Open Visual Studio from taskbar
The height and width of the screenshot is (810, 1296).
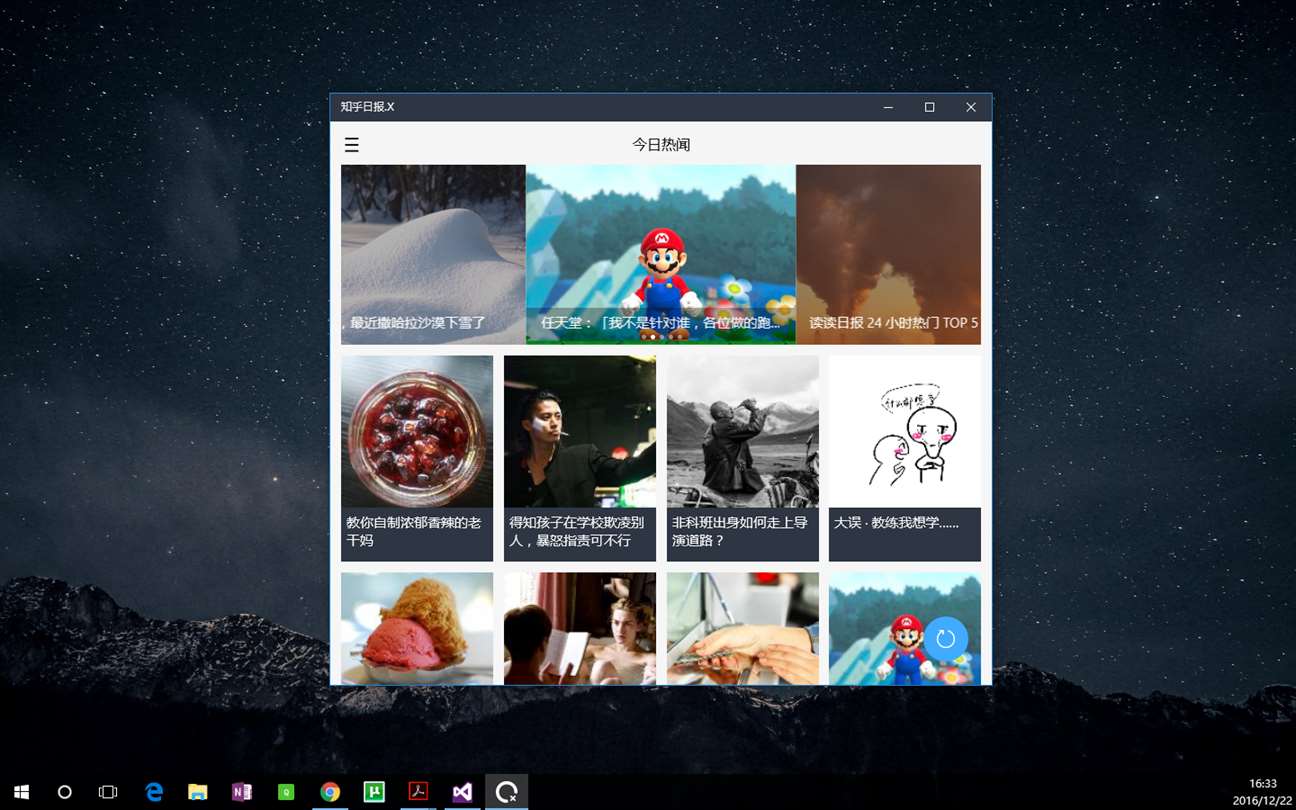pos(462,792)
